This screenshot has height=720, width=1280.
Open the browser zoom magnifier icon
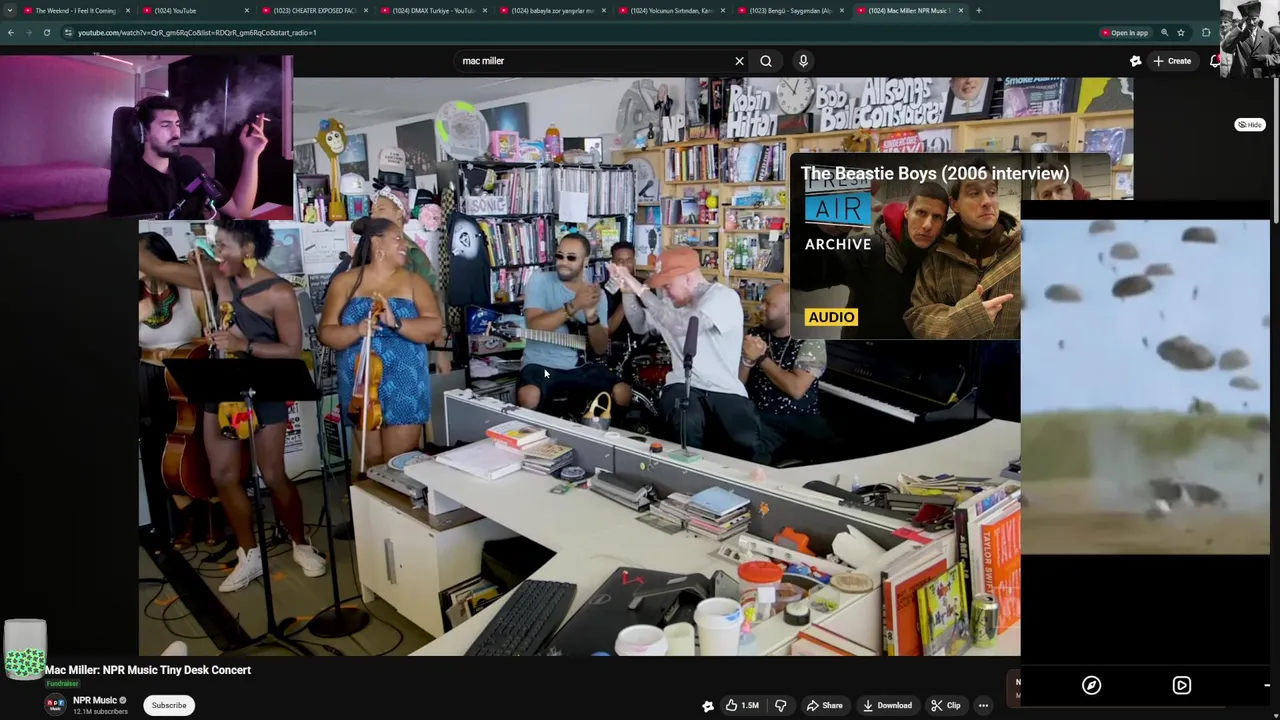point(1164,32)
